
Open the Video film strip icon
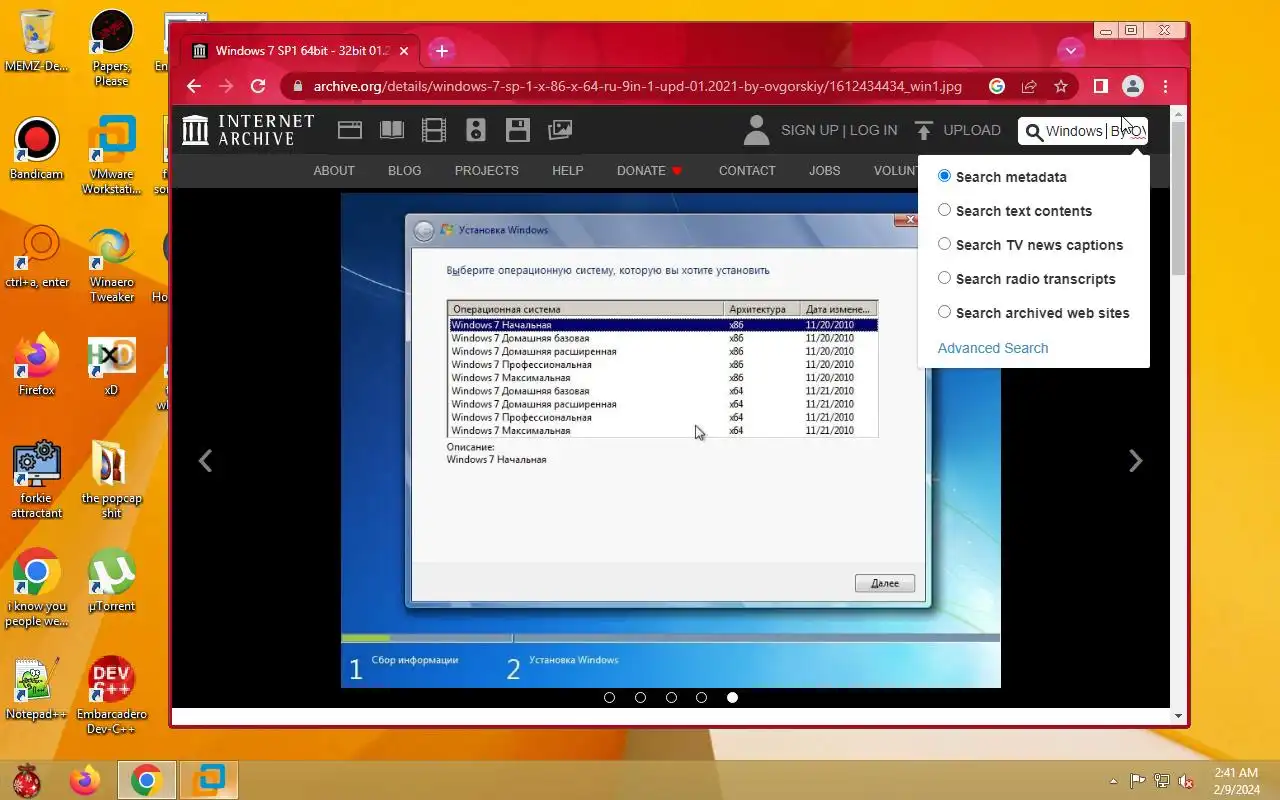coord(434,130)
